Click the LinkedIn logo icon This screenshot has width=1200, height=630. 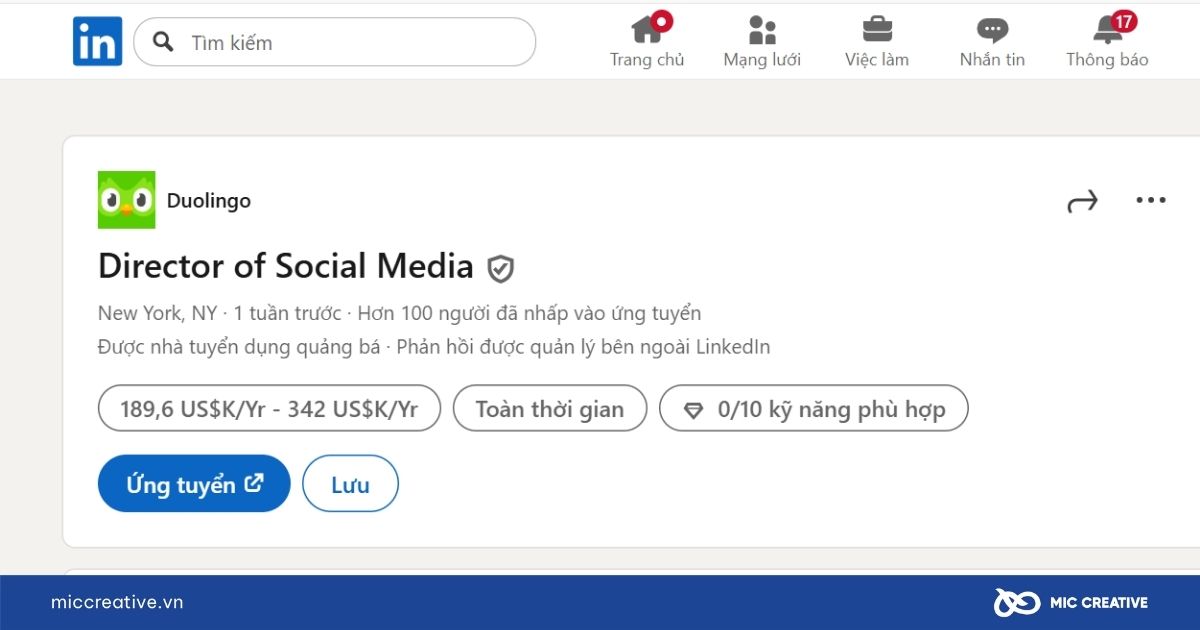click(x=97, y=42)
